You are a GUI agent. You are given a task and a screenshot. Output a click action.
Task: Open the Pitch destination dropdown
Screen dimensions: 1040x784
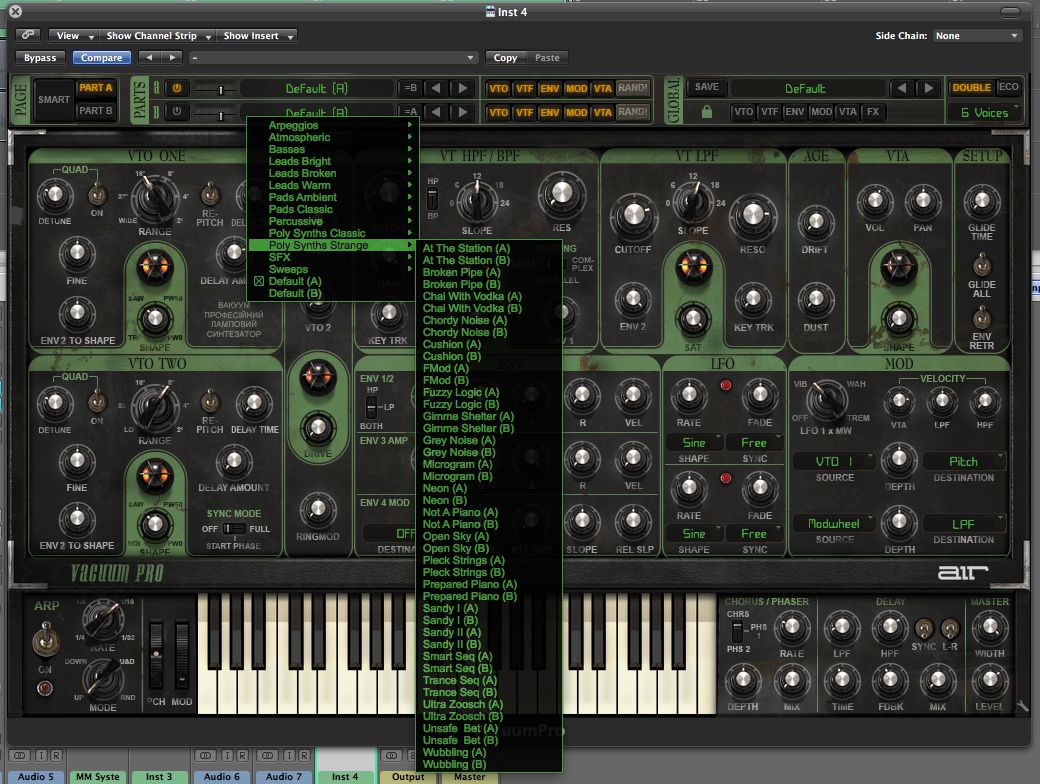pos(964,462)
